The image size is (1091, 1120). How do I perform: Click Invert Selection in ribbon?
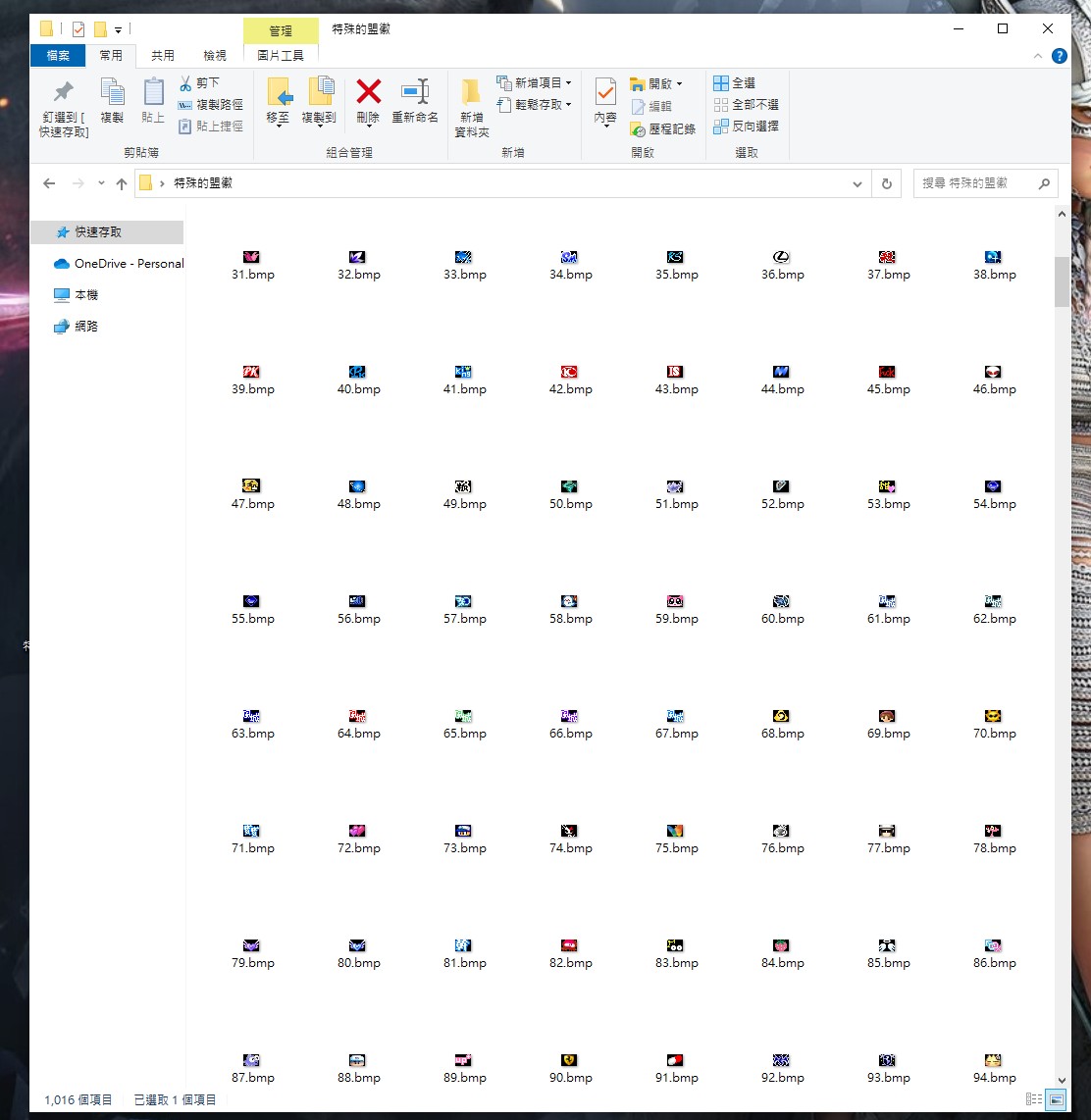pyautogui.click(x=746, y=127)
